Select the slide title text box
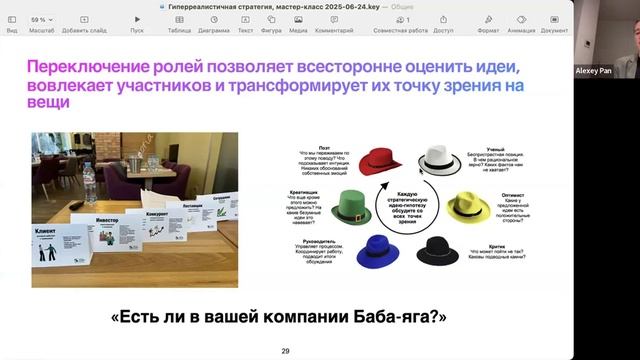The height and width of the screenshot is (360, 640). tap(276, 84)
